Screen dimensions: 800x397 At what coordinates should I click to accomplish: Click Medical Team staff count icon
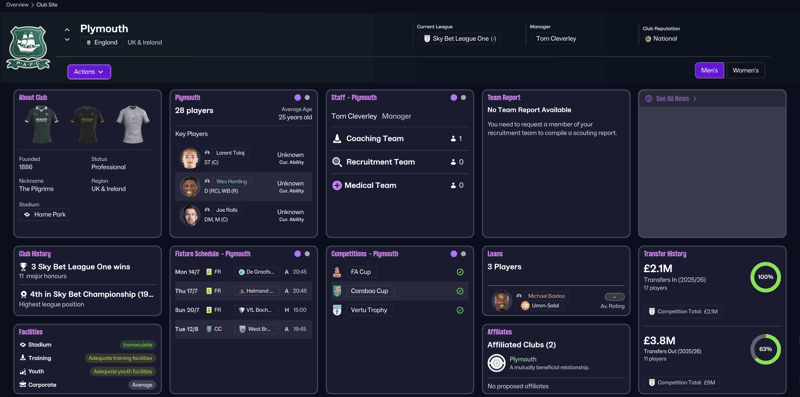[x=453, y=186]
